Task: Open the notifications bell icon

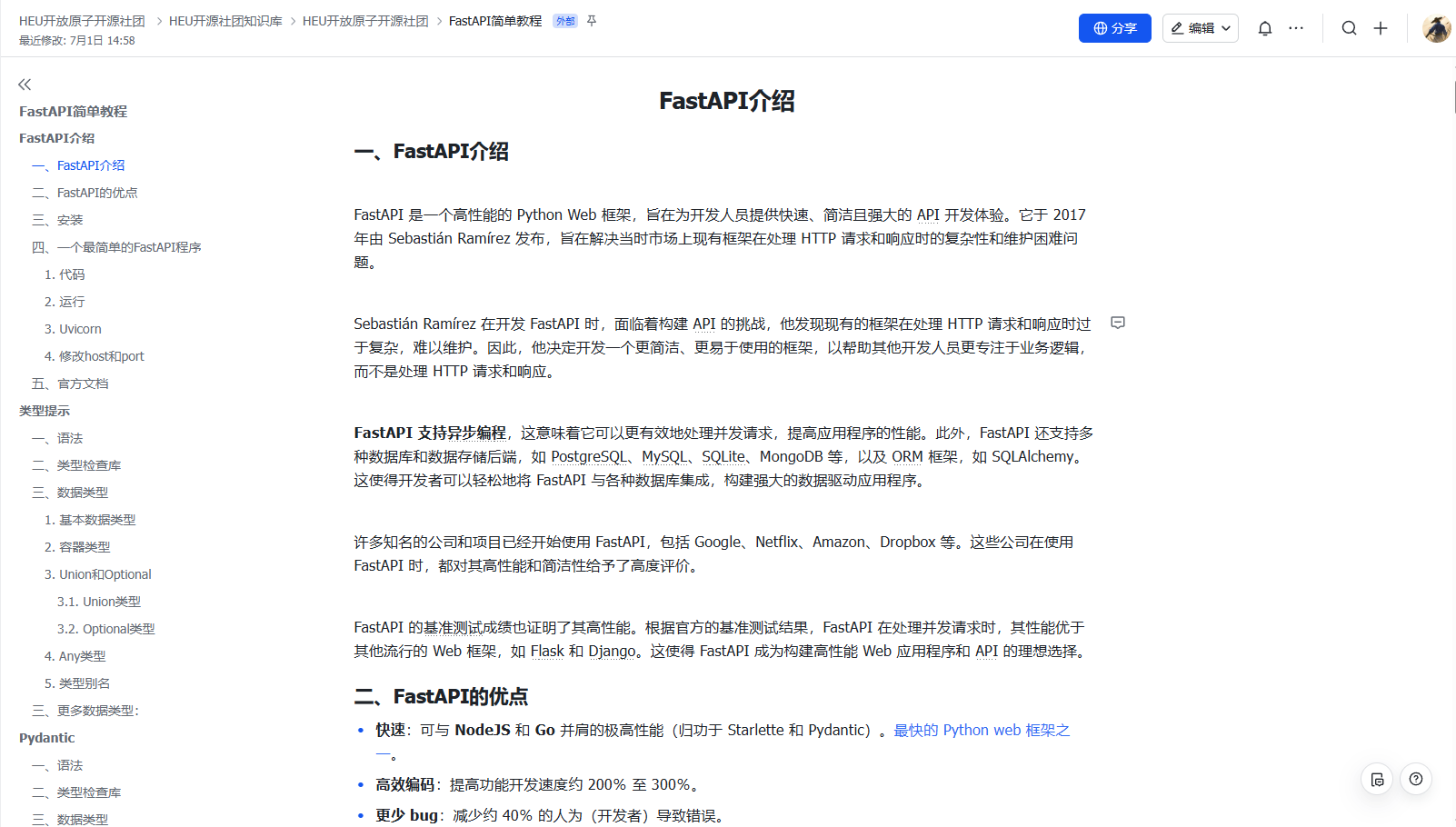Action: click(x=1264, y=28)
